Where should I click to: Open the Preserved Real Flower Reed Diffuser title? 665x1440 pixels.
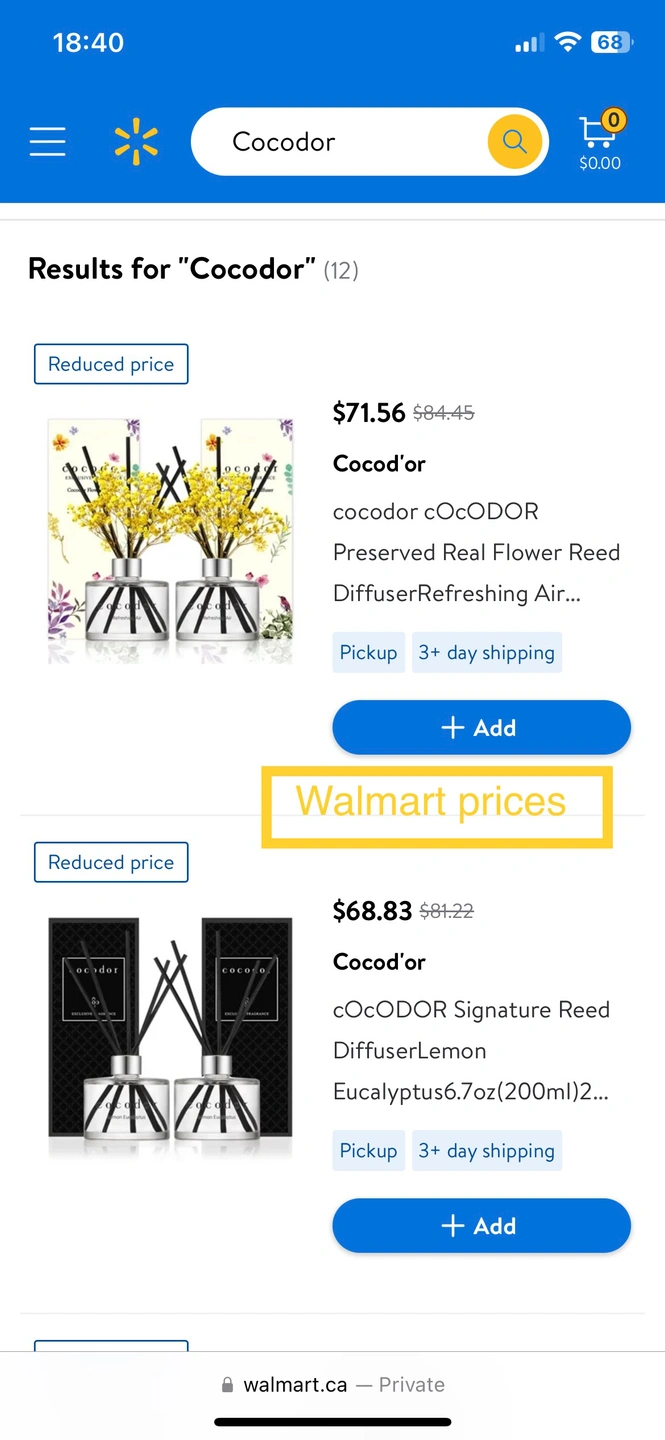pyautogui.click(x=476, y=552)
